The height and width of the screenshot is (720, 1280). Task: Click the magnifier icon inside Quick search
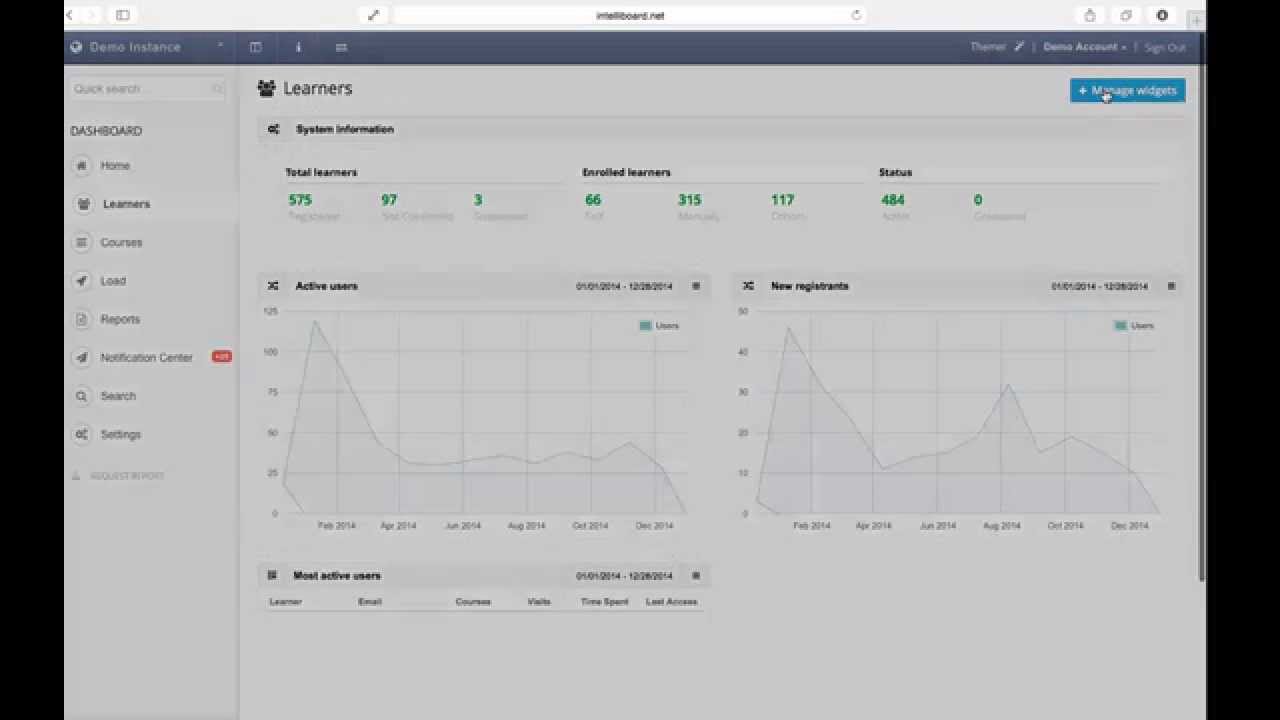(x=217, y=89)
